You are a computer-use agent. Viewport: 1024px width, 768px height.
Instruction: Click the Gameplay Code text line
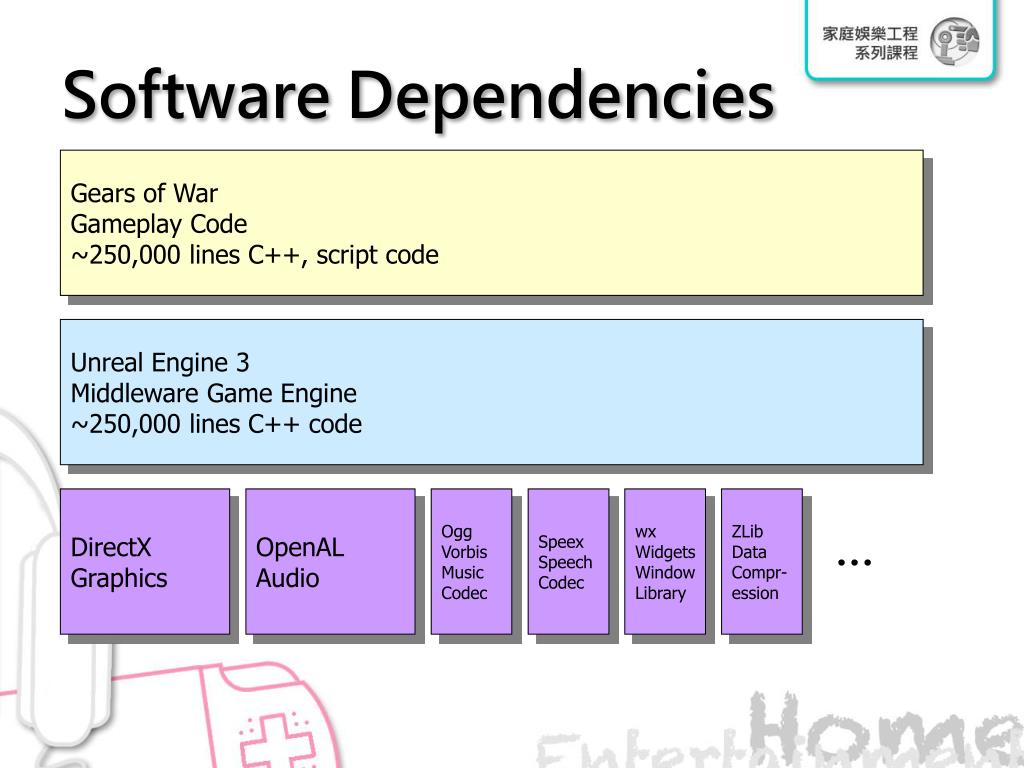[x=159, y=224]
